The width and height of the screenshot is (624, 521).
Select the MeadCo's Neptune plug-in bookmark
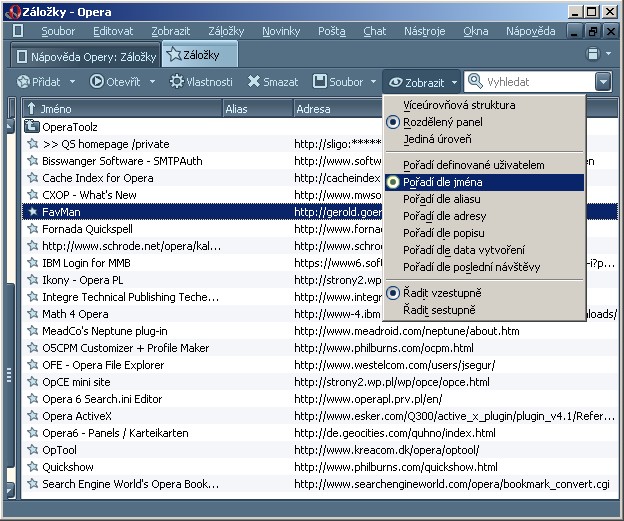[x=320, y=331]
